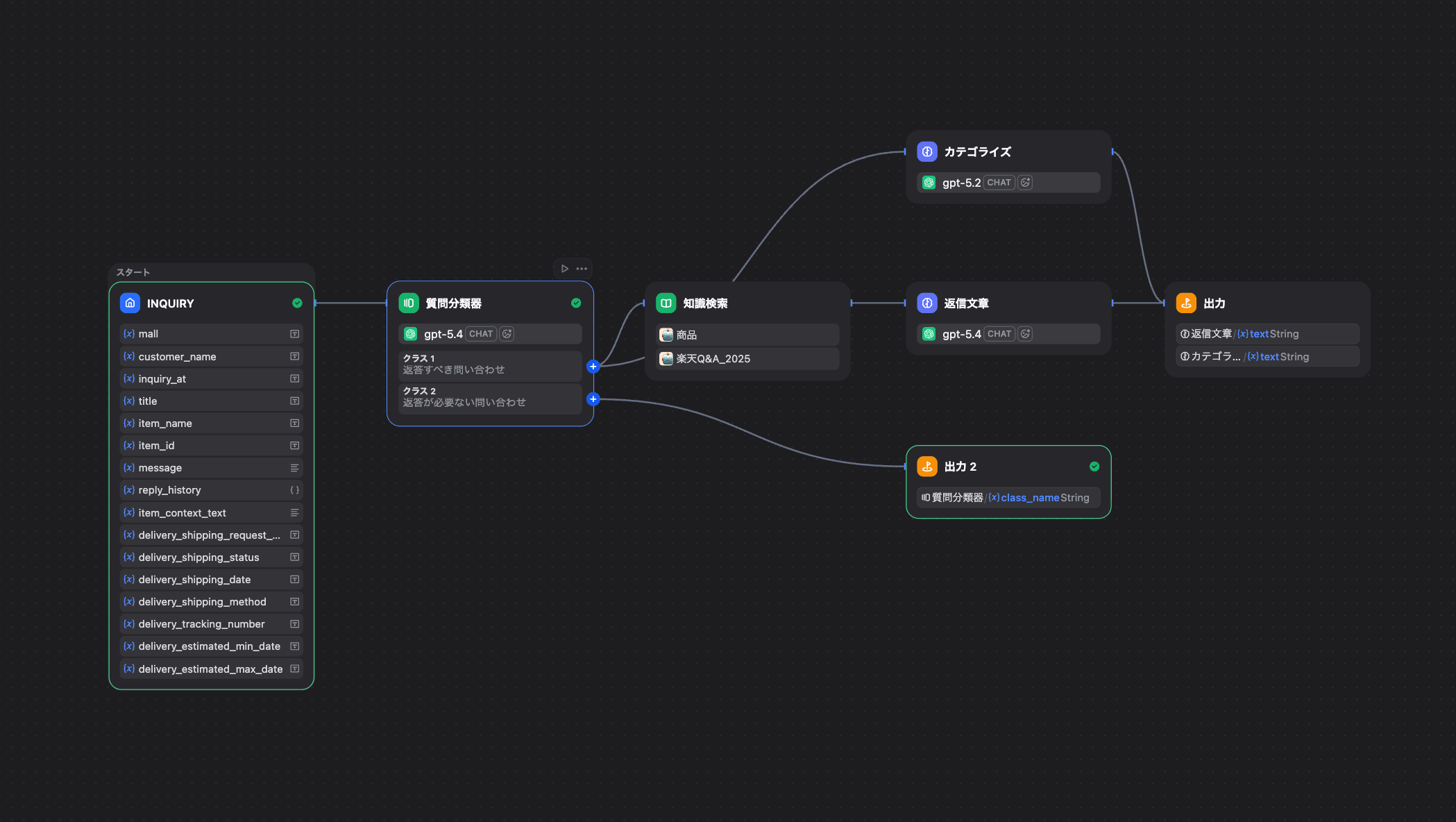
Task: Click the green checkmark on 出力 2 node
Action: [x=1094, y=467]
